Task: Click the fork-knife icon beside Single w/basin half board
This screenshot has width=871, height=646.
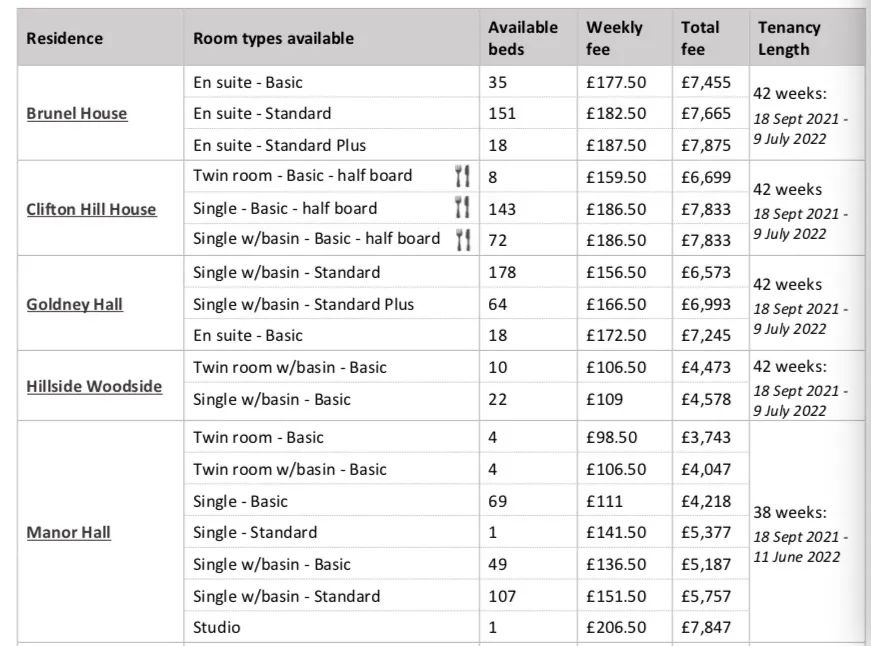Action: pyautogui.click(x=463, y=240)
